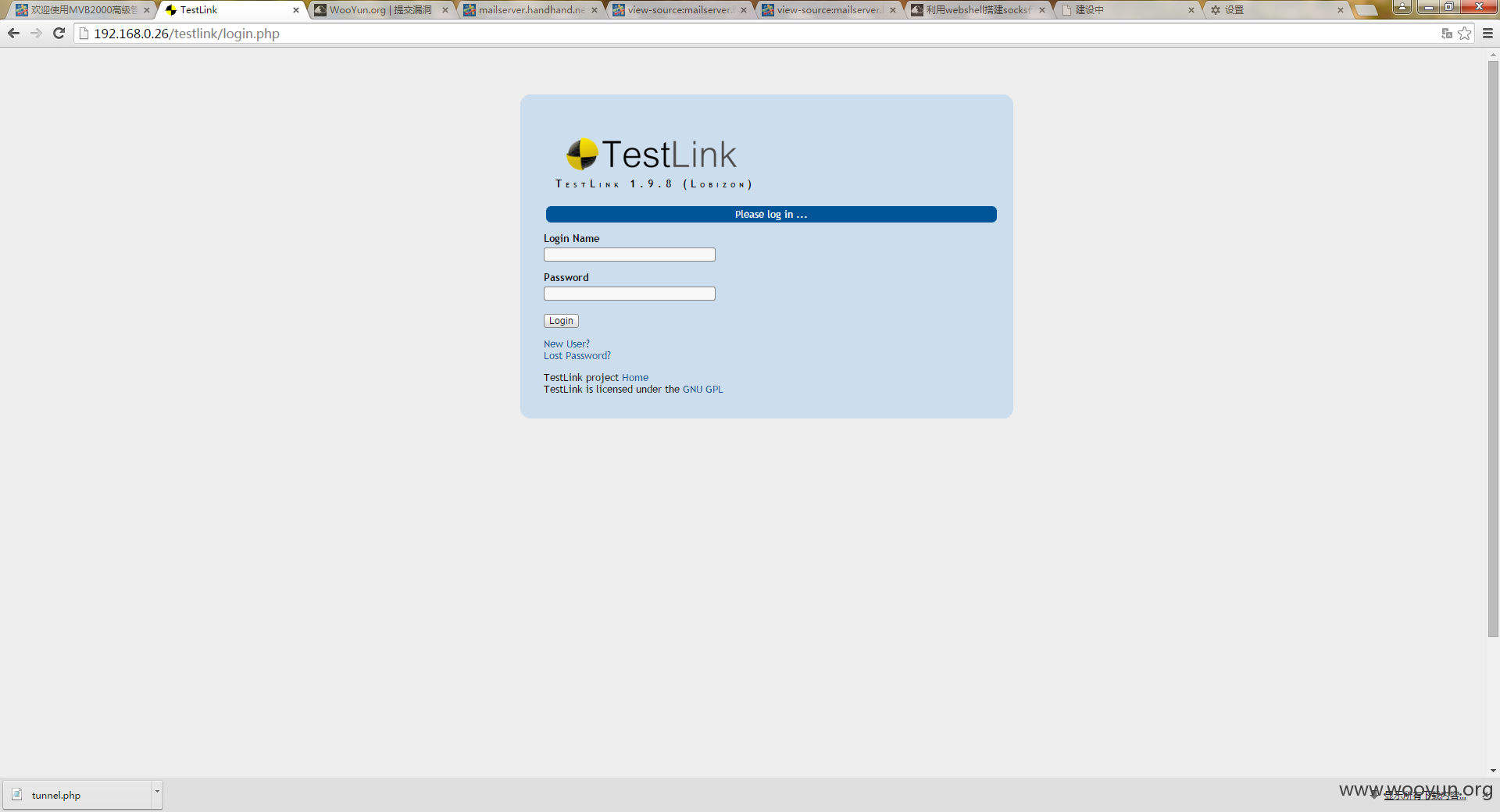Screen dimensions: 1500x812
Task: Bookmark this page with the star icon
Action: pos(1465,33)
